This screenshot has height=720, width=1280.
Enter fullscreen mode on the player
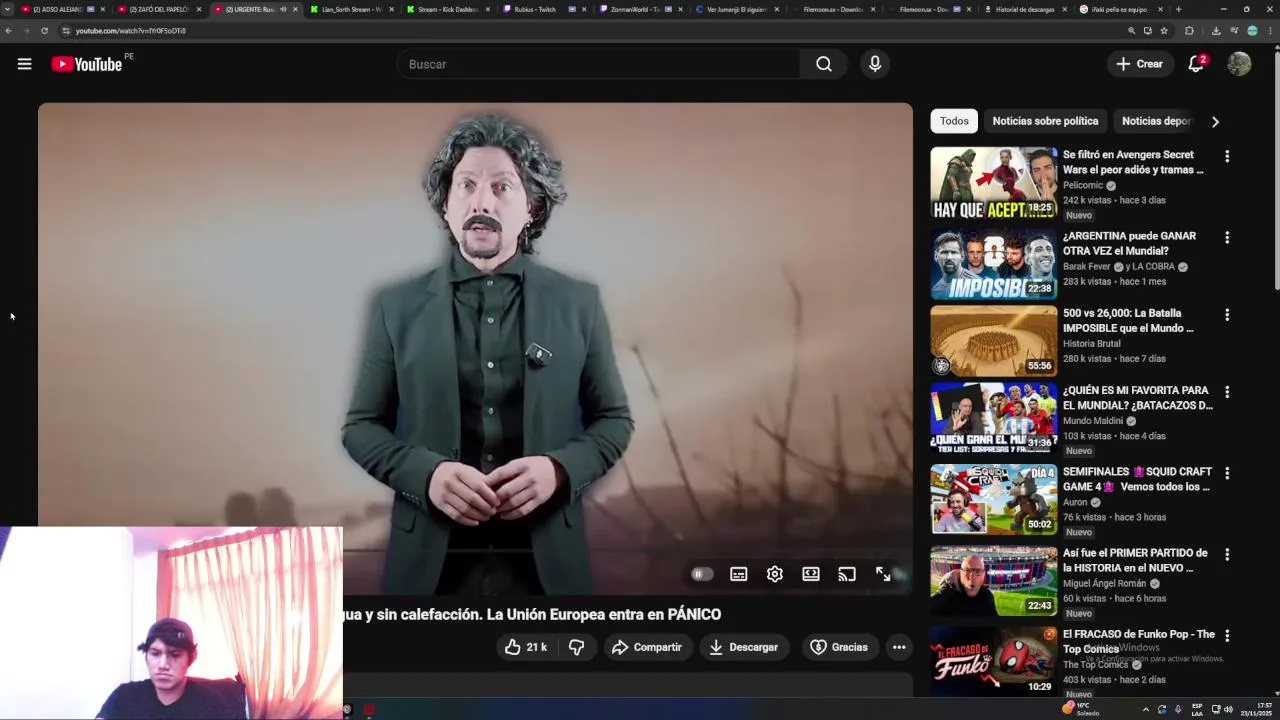[883, 574]
